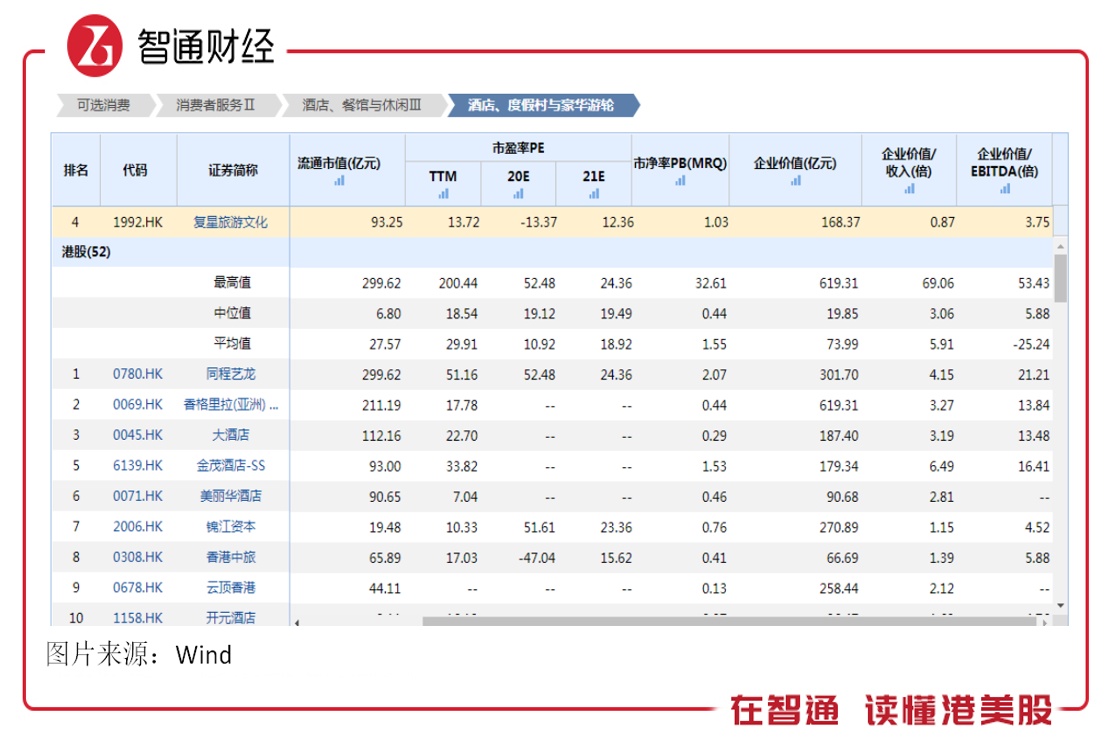
Task: Click average EBITDA multiple -25.24
Action: click(1031, 344)
